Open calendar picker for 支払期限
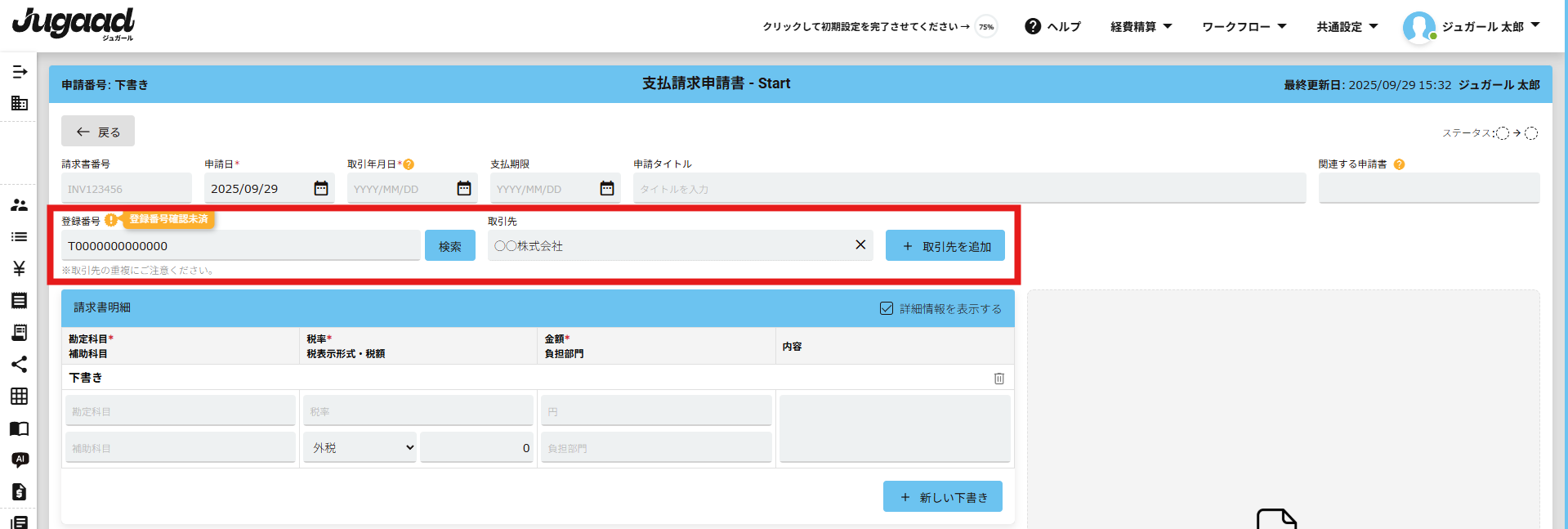The width and height of the screenshot is (1568, 529). click(x=607, y=189)
